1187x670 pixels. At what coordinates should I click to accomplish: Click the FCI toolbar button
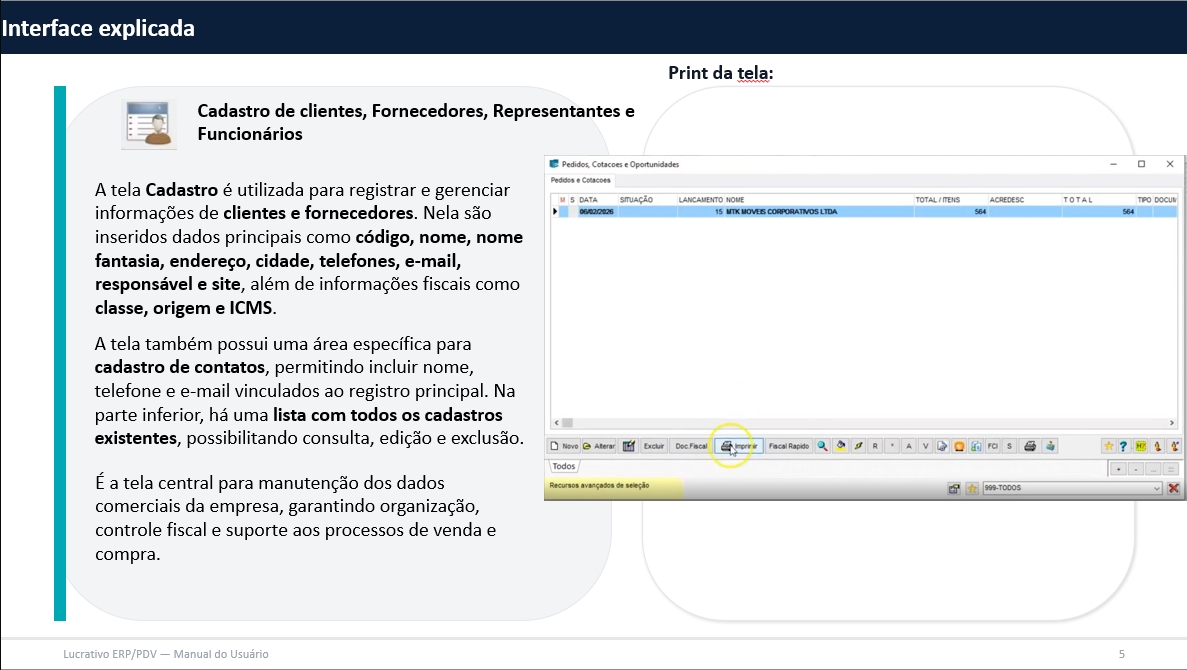click(x=993, y=446)
